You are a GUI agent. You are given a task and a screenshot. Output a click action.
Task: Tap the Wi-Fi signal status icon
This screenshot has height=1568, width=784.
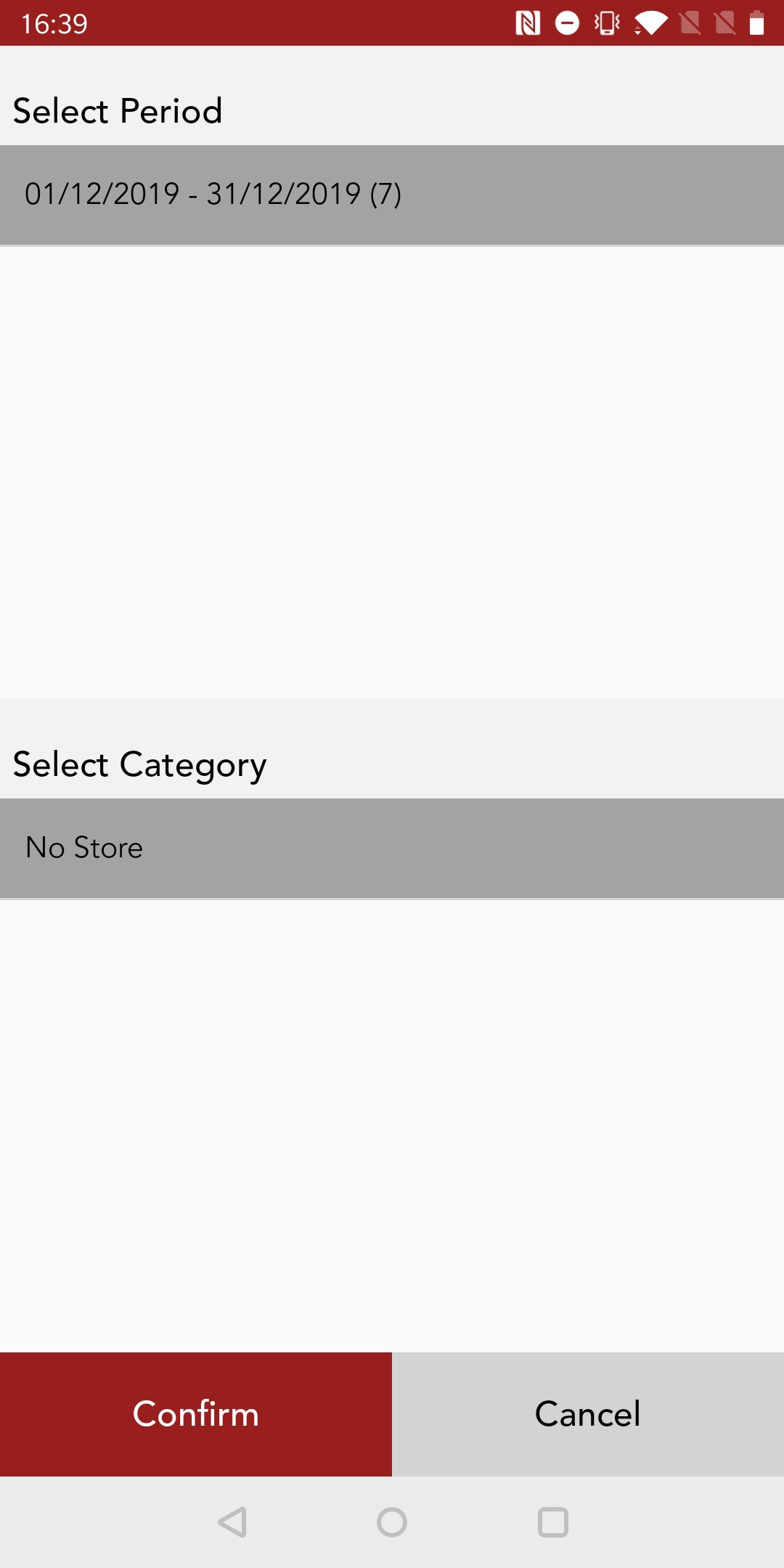(650, 23)
